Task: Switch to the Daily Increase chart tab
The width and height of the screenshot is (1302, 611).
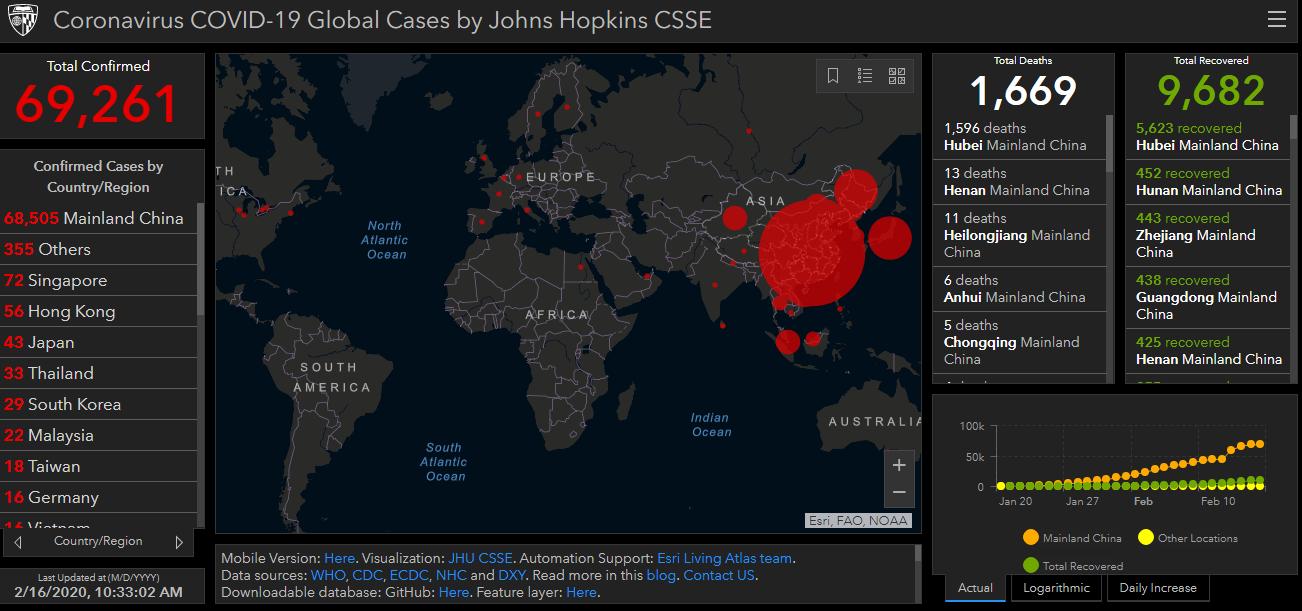Action: [x=1158, y=588]
